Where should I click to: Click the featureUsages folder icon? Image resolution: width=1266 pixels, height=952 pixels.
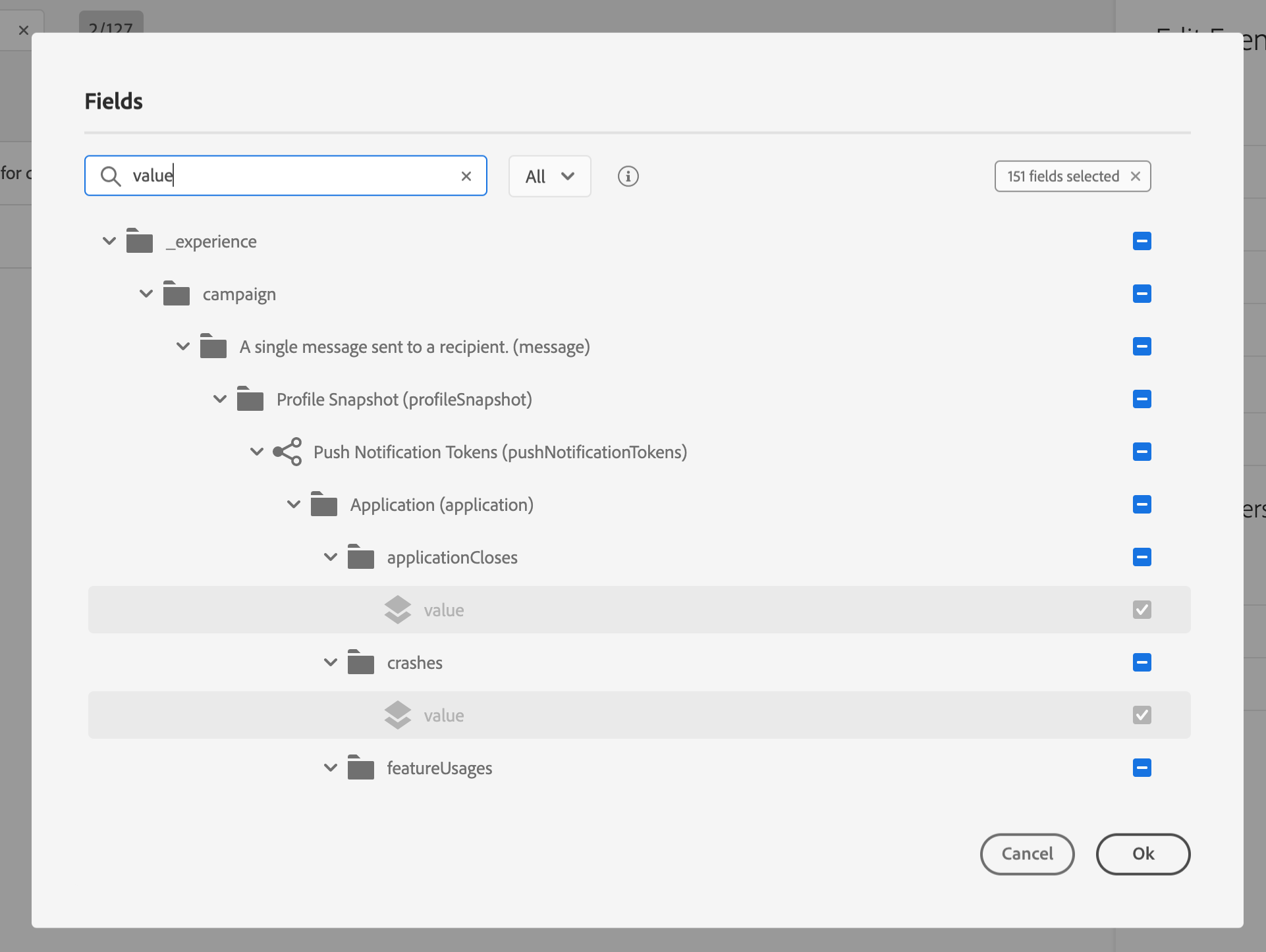361,768
